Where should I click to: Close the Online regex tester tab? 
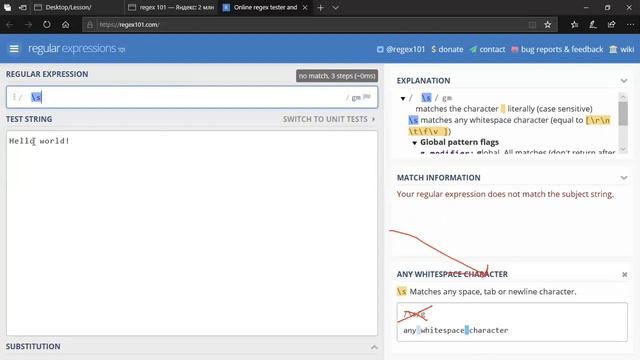click(x=305, y=7)
